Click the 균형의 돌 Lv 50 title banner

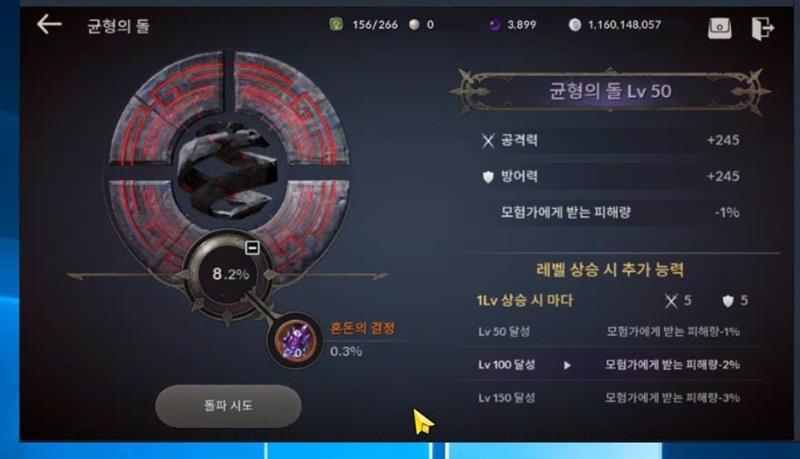610,91
